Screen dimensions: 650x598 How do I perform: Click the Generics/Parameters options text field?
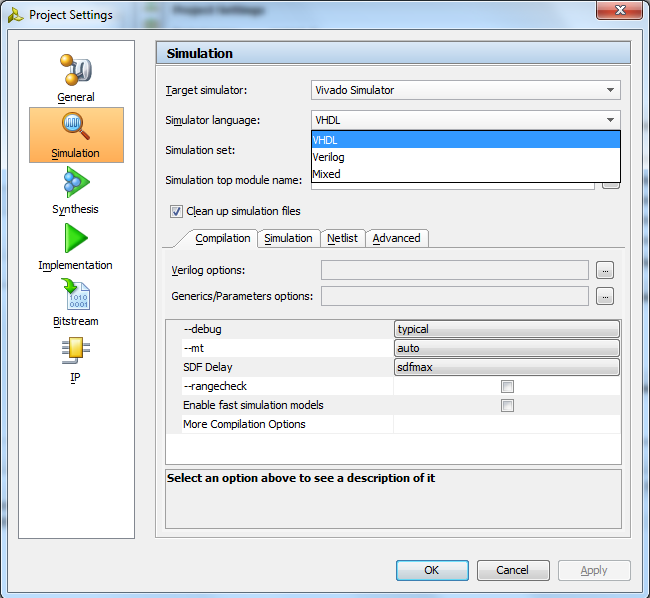pyautogui.click(x=454, y=296)
